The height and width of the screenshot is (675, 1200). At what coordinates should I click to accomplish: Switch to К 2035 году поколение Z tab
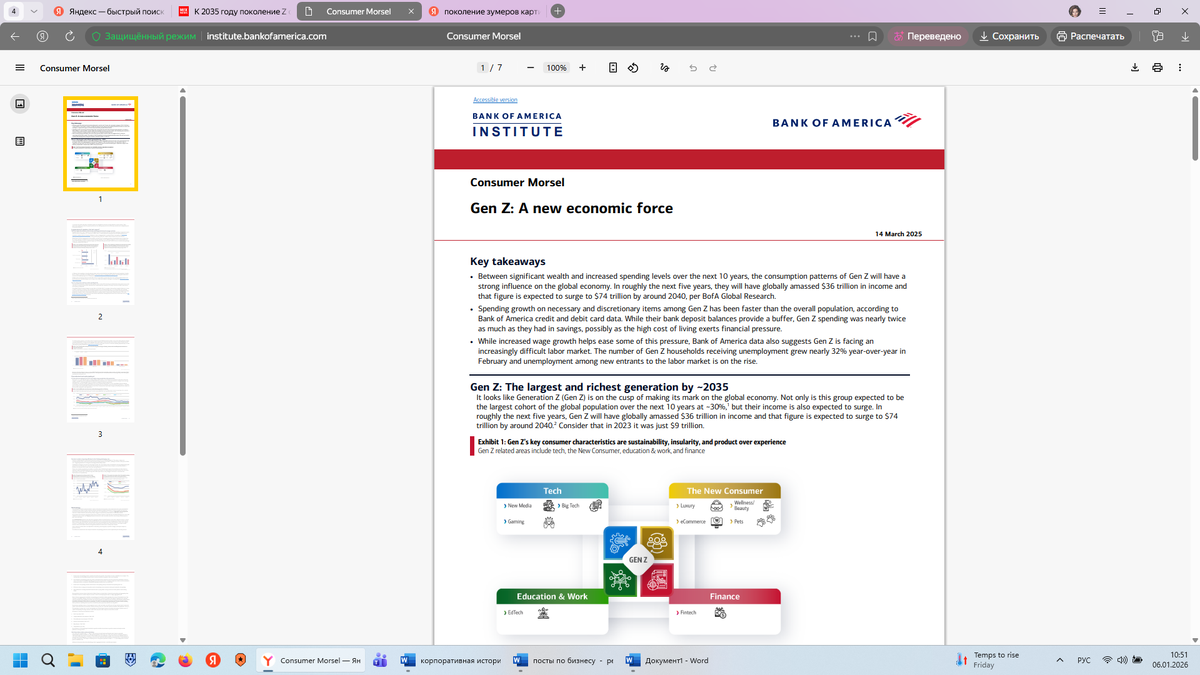point(233,11)
